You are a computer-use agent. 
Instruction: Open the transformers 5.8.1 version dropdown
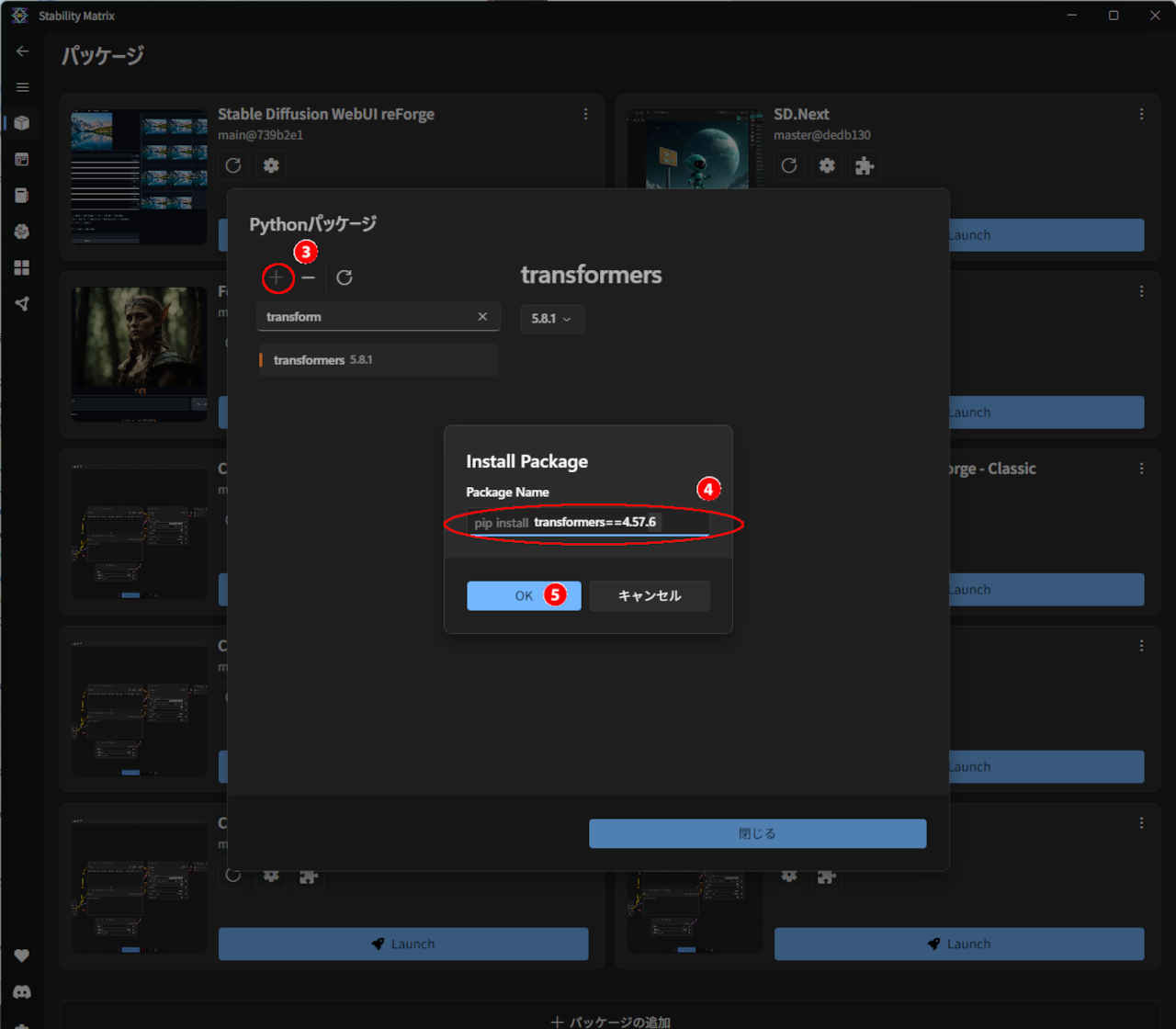552,319
